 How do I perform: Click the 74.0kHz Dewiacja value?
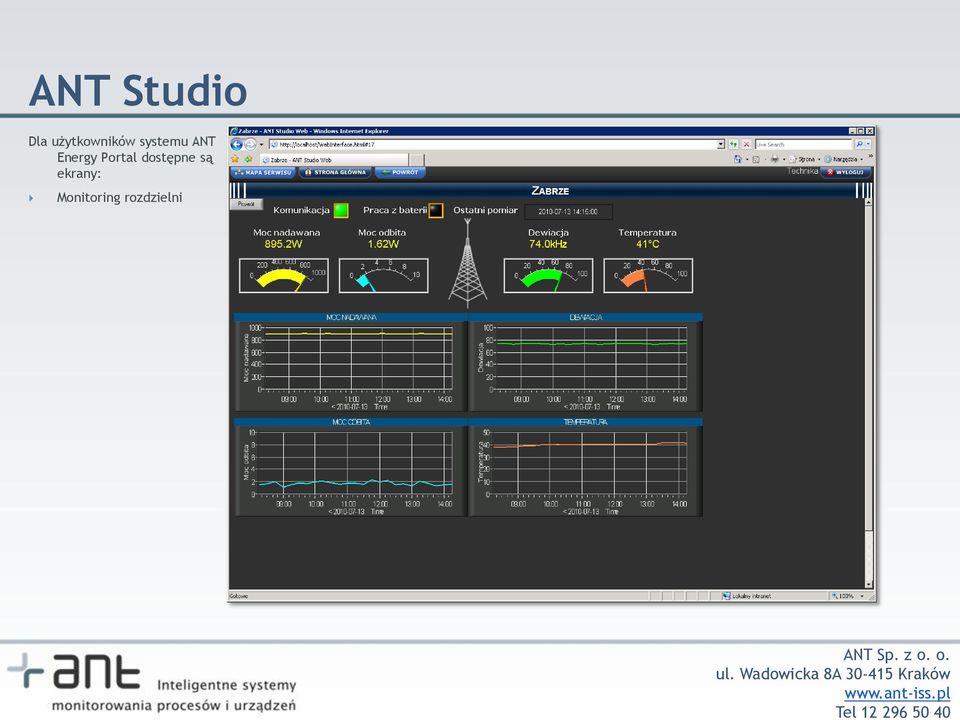point(548,244)
